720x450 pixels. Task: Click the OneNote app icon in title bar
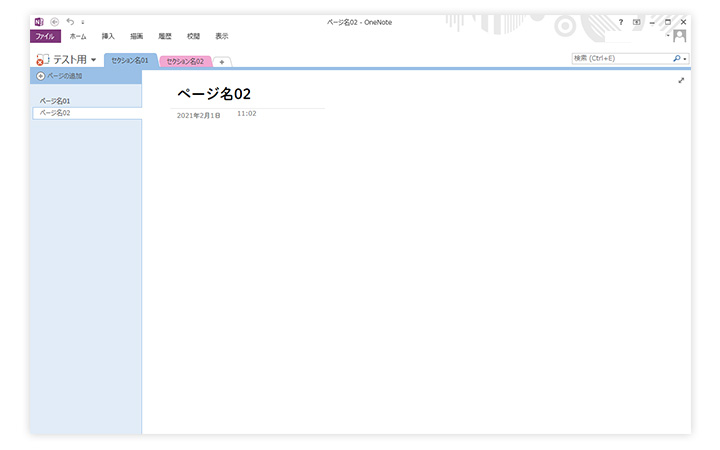[39, 22]
